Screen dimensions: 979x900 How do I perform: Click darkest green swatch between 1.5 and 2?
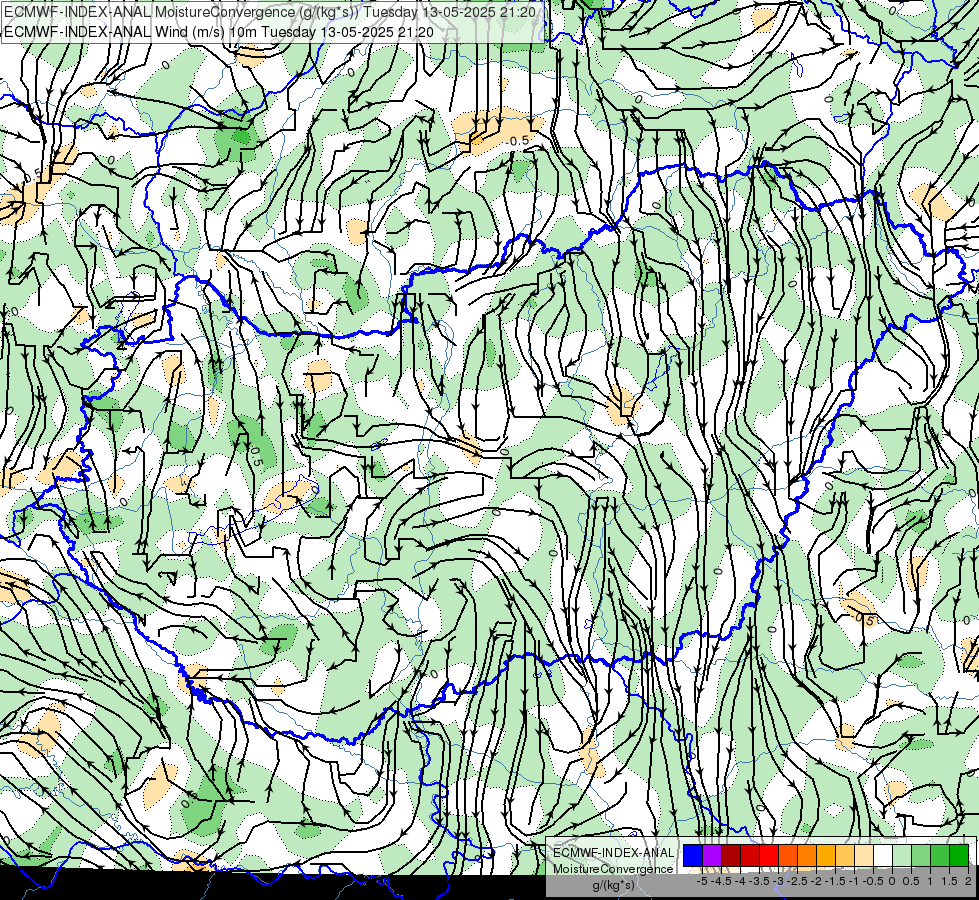pos(958,856)
